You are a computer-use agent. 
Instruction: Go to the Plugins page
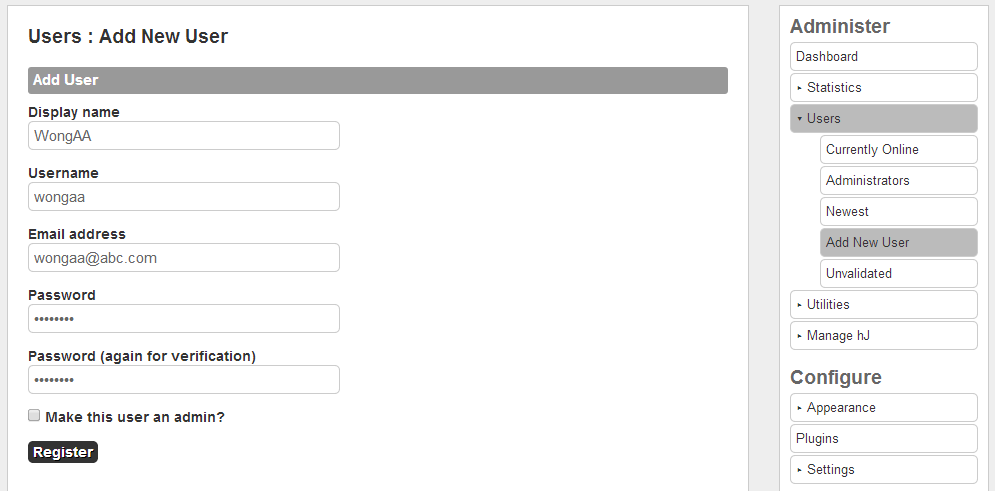(883, 439)
